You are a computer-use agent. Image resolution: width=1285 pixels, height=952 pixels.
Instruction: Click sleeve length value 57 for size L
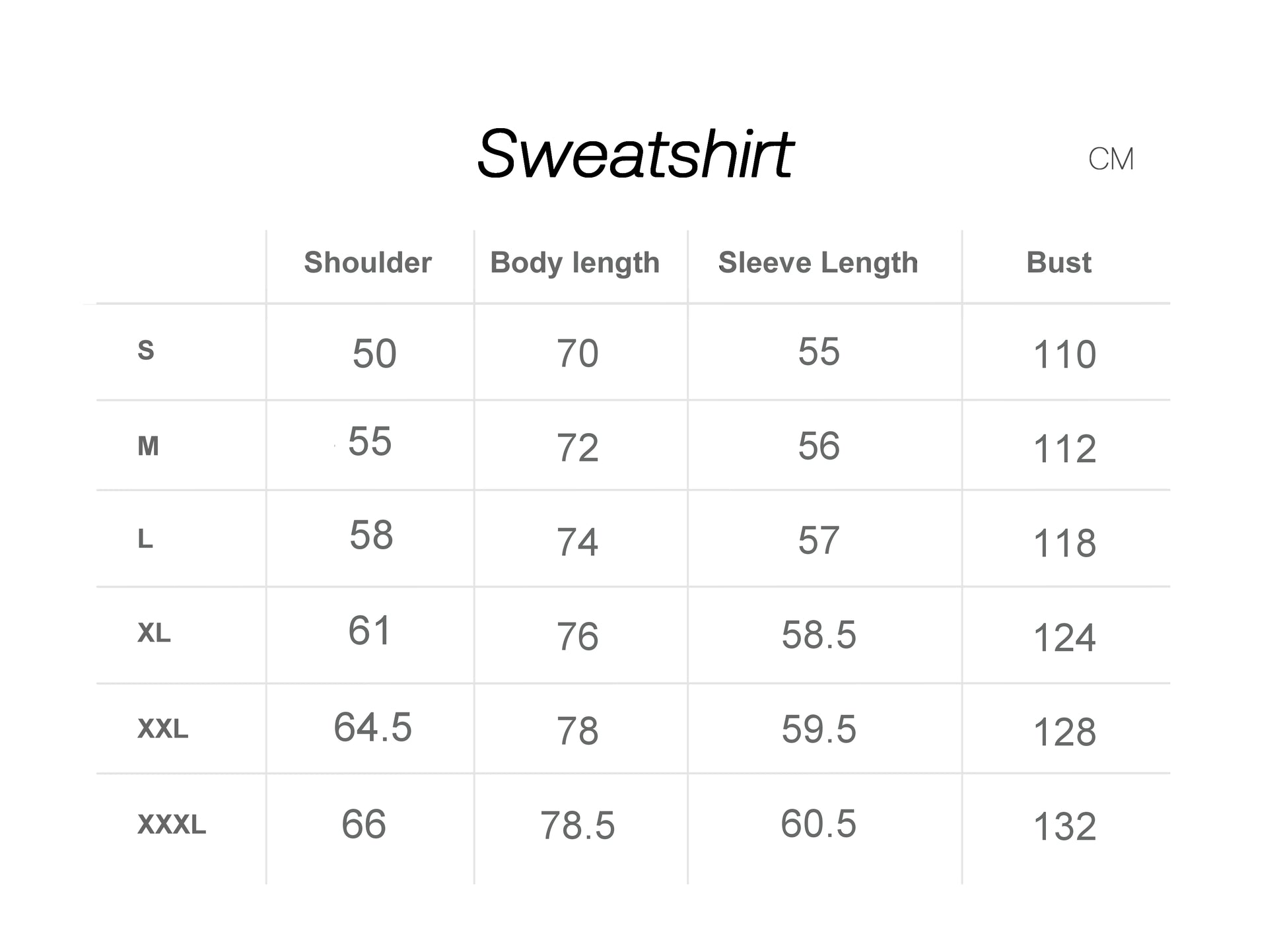pos(819,541)
